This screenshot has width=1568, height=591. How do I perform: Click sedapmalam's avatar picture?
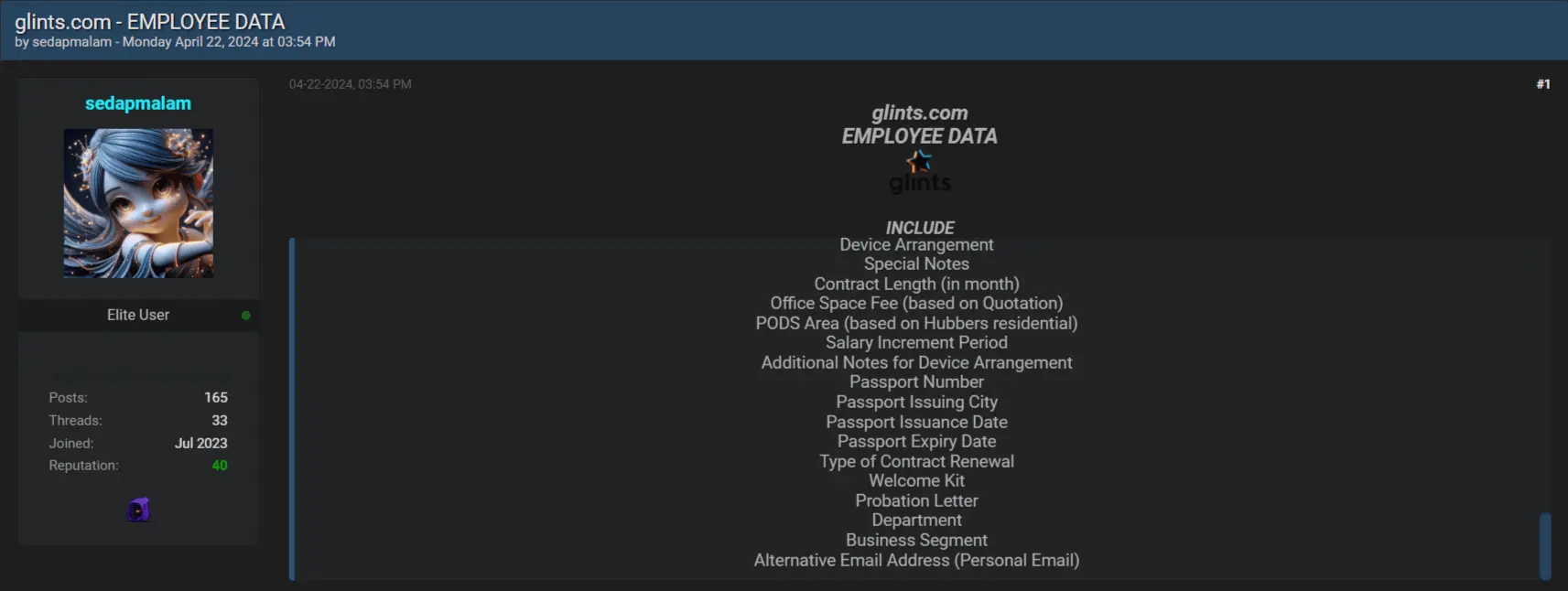click(138, 203)
